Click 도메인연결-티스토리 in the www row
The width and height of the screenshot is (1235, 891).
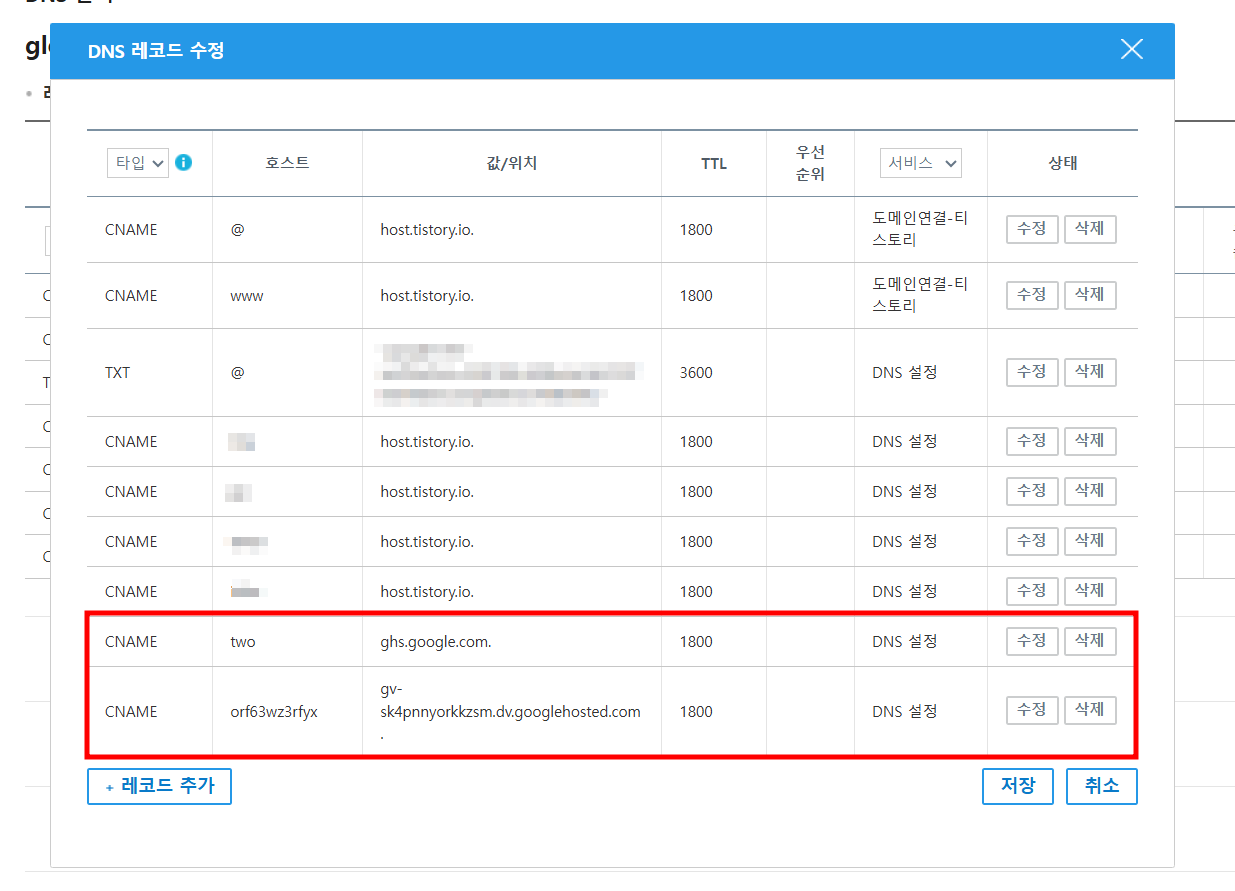tap(920, 295)
